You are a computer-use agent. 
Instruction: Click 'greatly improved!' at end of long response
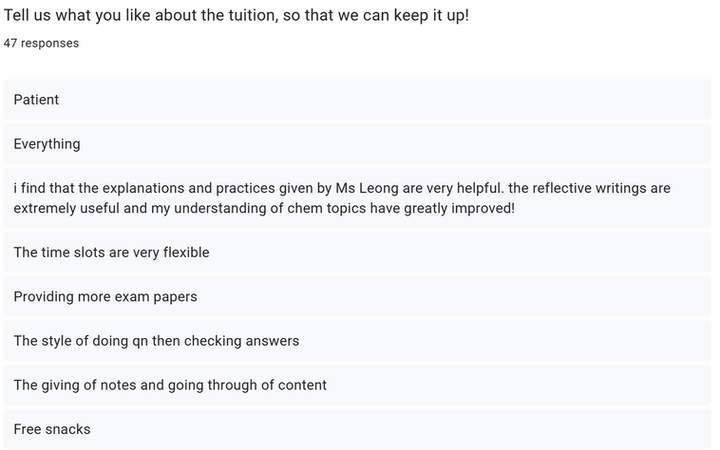click(x=459, y=209)
